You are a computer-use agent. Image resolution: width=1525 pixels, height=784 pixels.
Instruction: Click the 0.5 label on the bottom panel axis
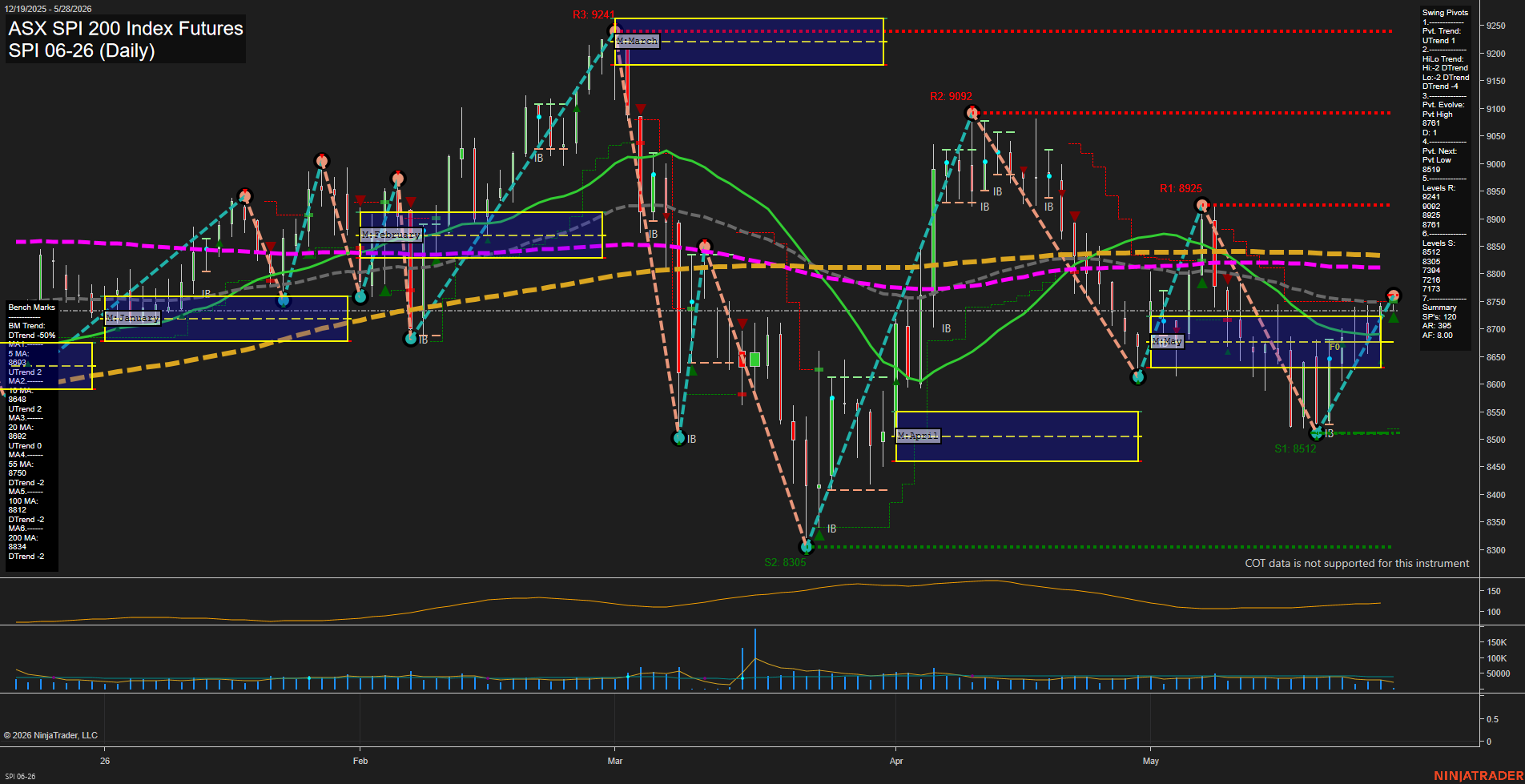(x=1493, y=719)
